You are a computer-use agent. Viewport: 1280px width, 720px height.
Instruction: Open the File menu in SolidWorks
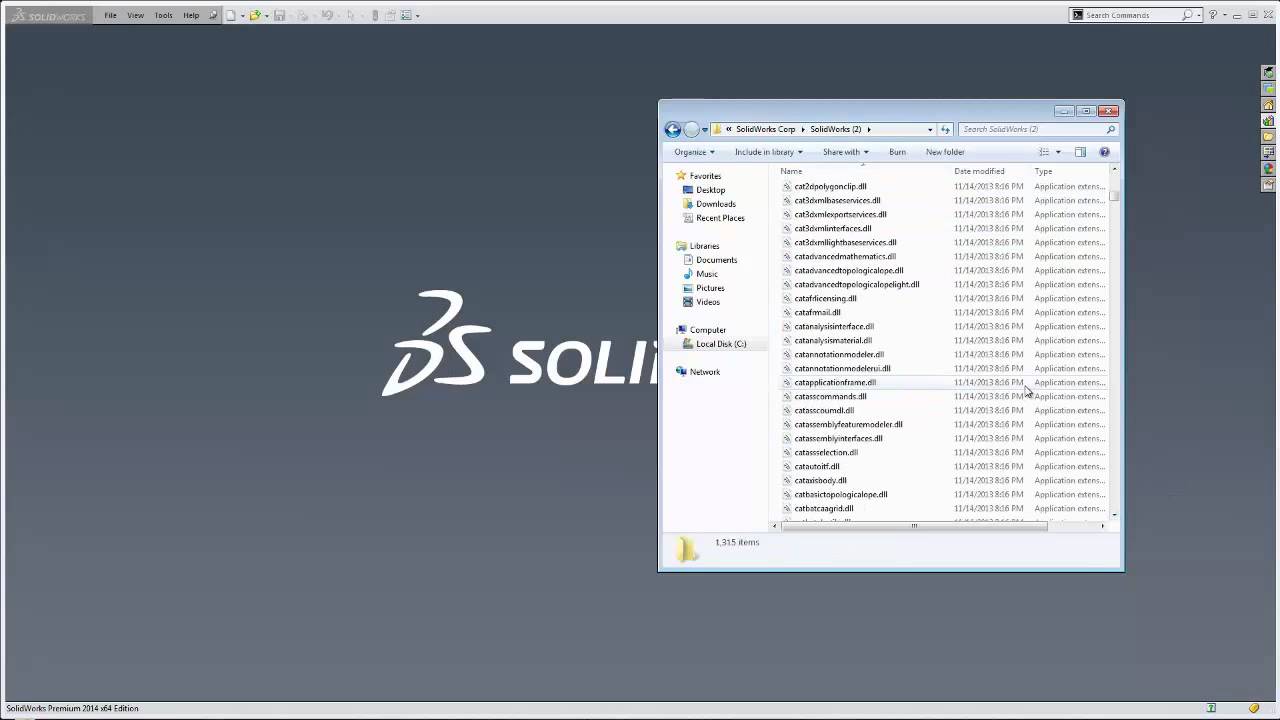110,15
